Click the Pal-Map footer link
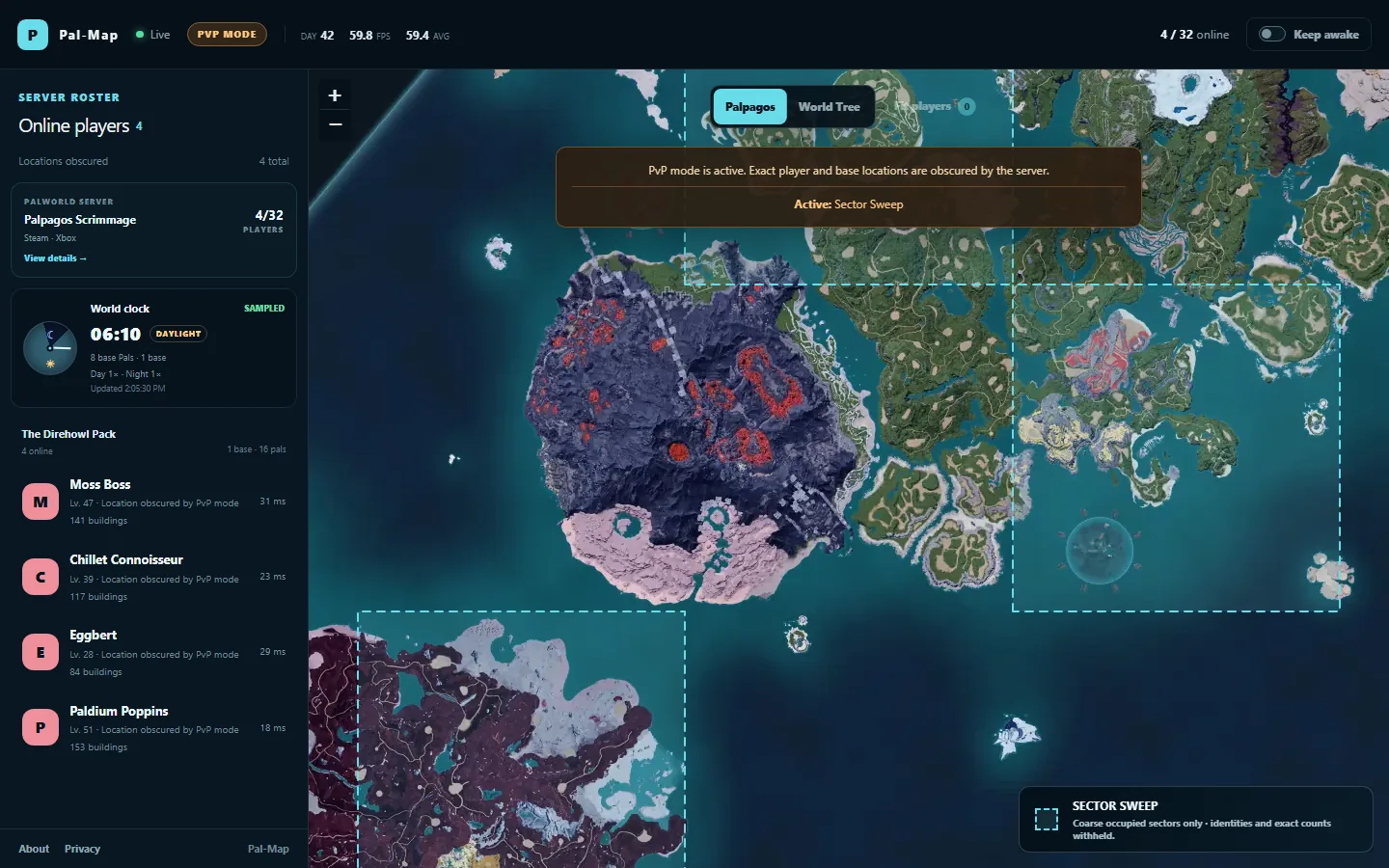Screen dimensions: 1389x868 pos(268,849)
